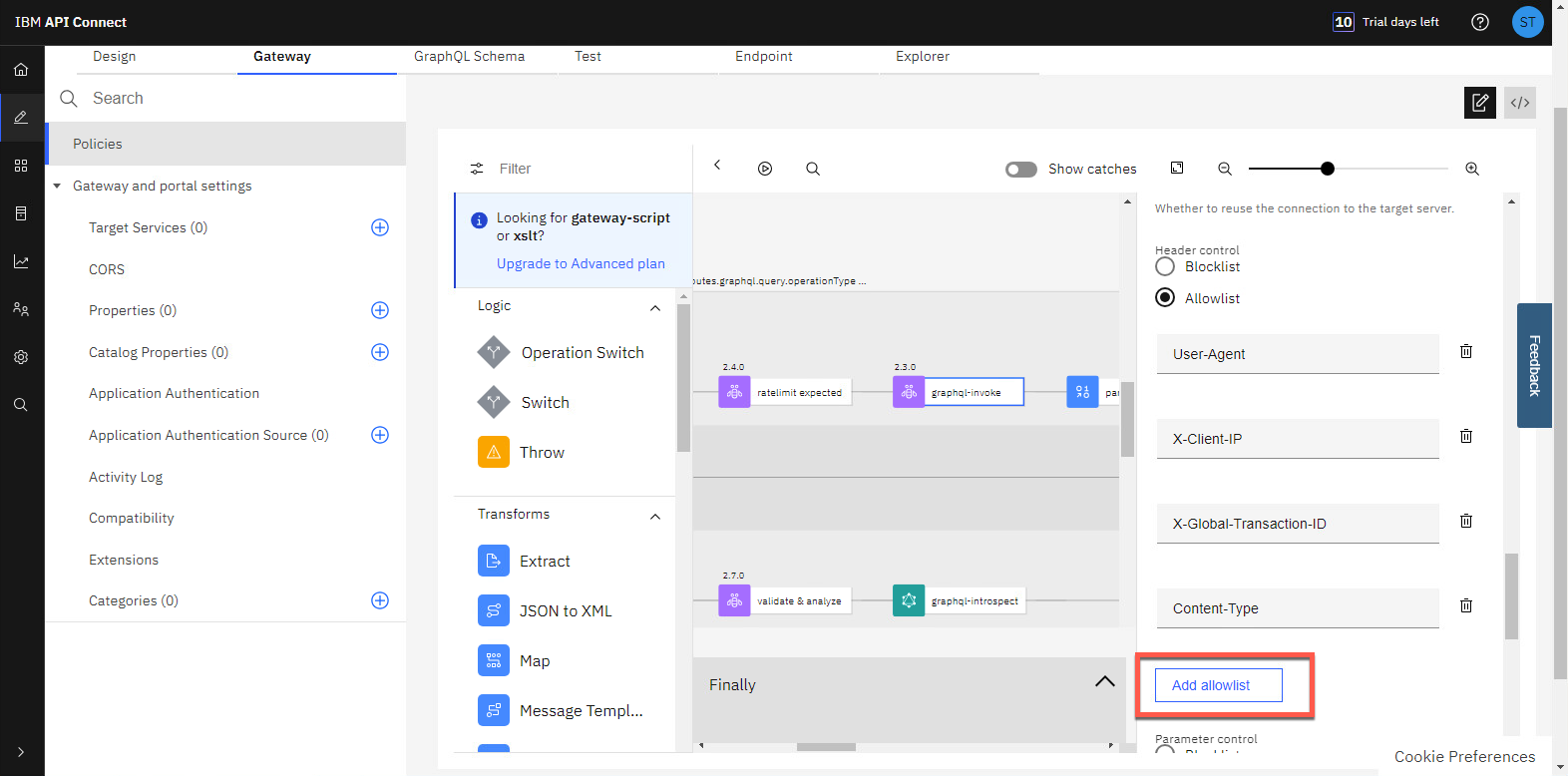Open the Endpoint tab
Screen dimensions: 1568x776
click(x=763, y=57)
